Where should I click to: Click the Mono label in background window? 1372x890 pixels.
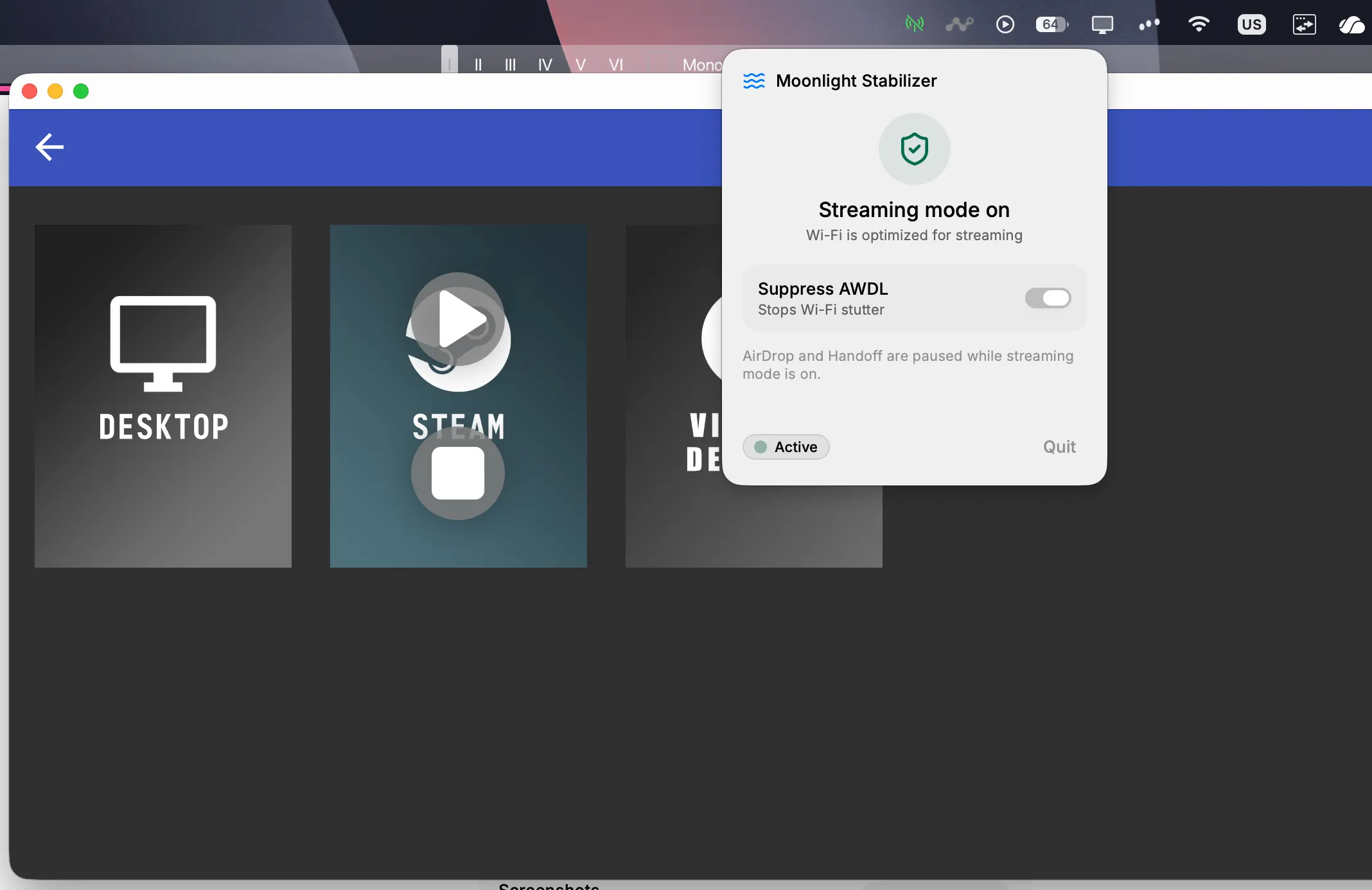click(x=702, y=64)
